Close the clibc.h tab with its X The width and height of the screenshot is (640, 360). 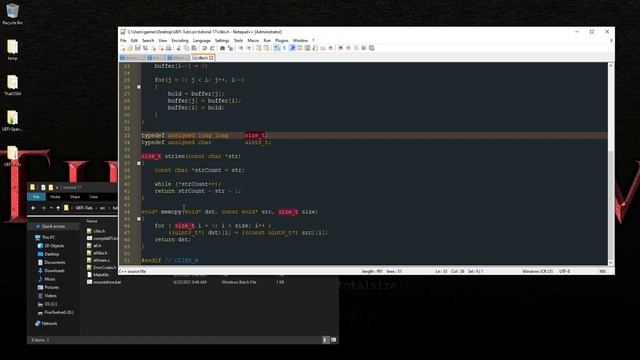tap(211, 58)
